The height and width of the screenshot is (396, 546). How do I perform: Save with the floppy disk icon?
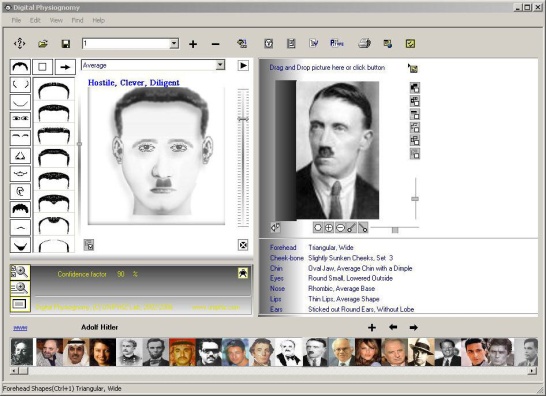pyautogui.click(x=65, y=44)
